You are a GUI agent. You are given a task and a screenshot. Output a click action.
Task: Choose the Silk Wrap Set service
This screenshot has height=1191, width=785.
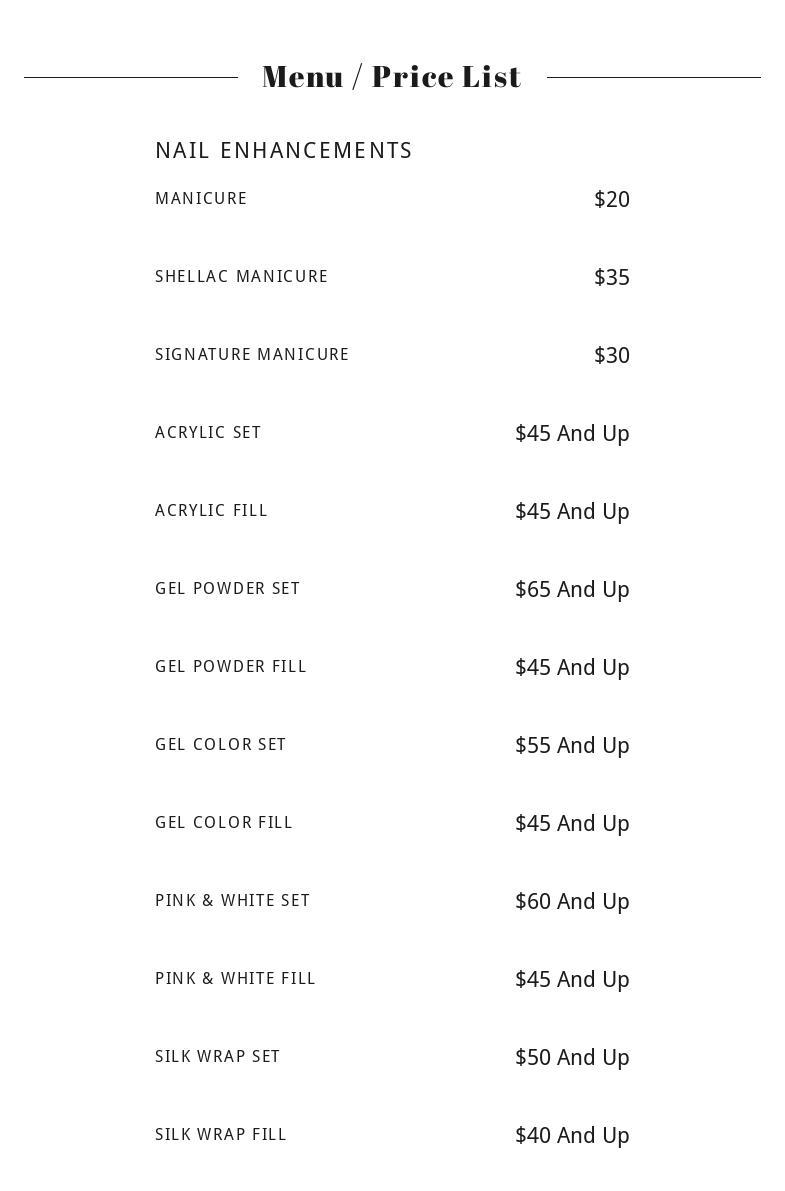(217, 1057)
